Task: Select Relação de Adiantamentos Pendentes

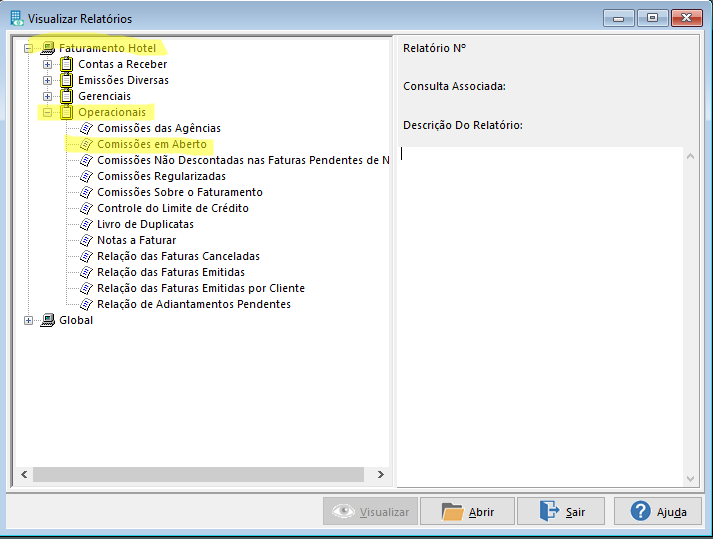Action: point(194,304)
